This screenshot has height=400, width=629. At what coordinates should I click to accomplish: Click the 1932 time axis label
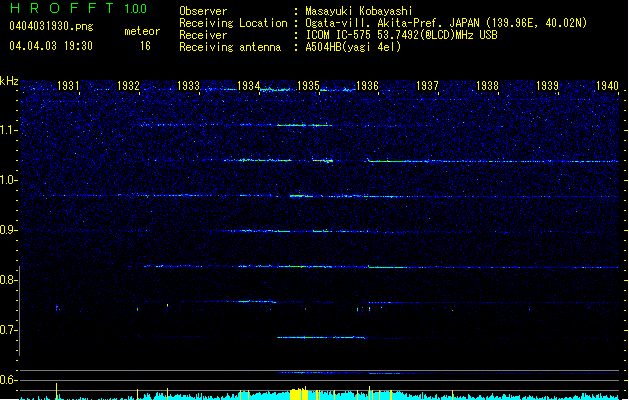click(x=128, y=86)
